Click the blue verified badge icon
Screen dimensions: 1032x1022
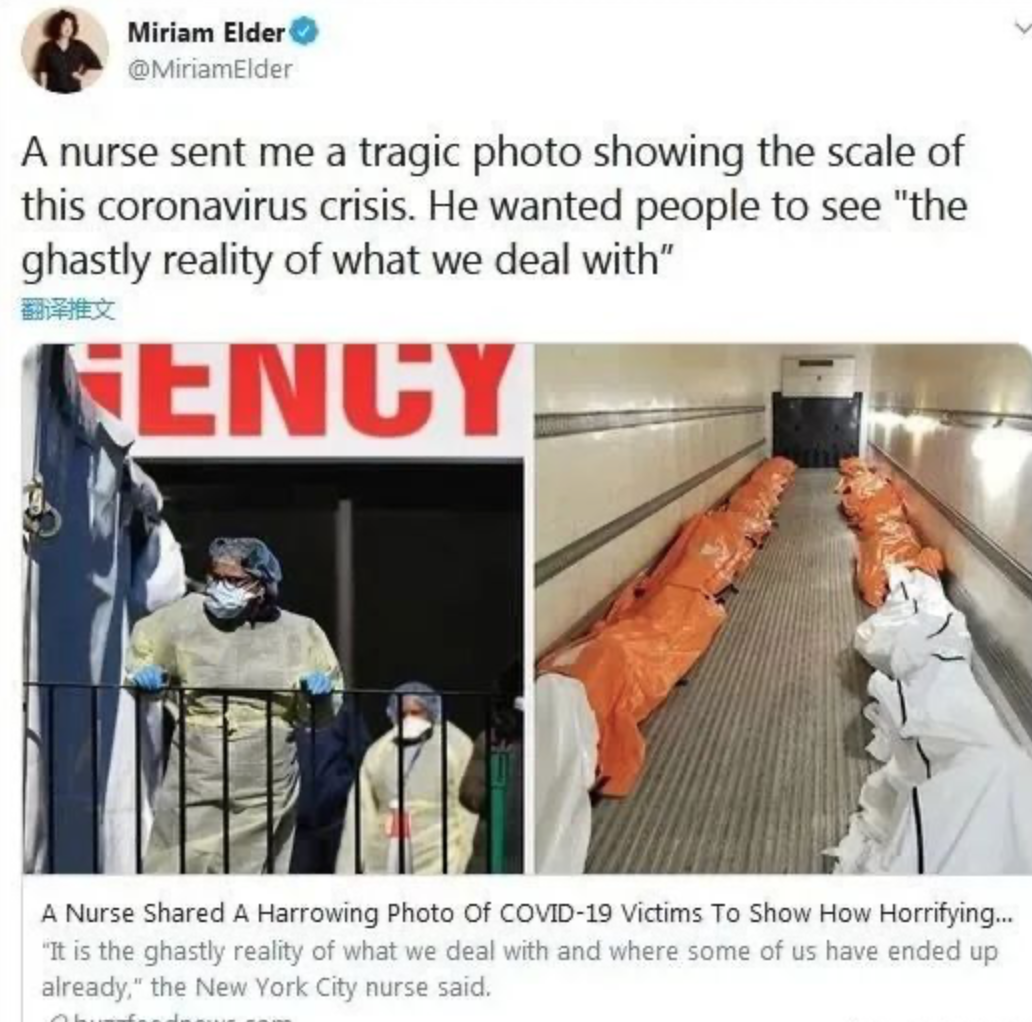(305, 32)
